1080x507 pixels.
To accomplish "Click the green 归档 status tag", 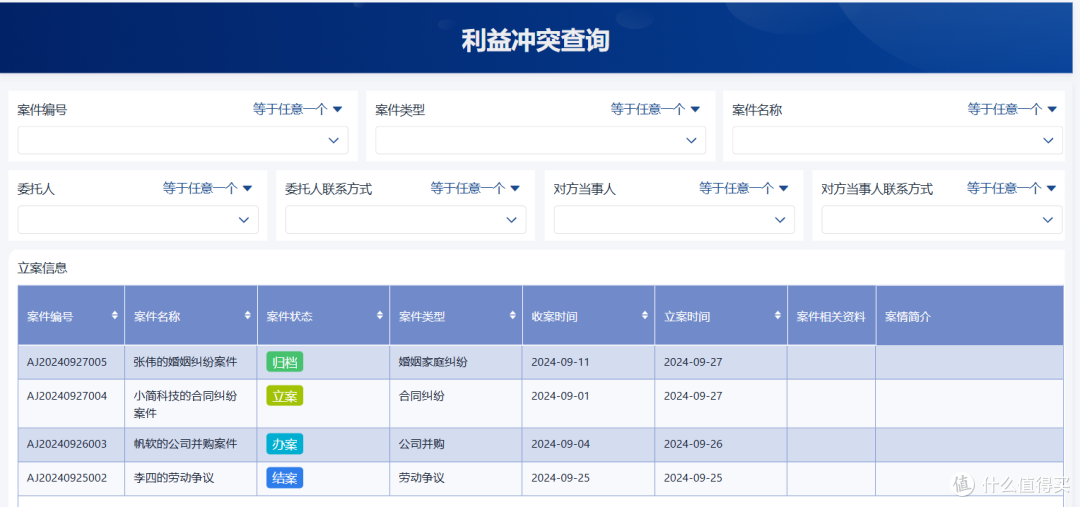I will point(284,362).
